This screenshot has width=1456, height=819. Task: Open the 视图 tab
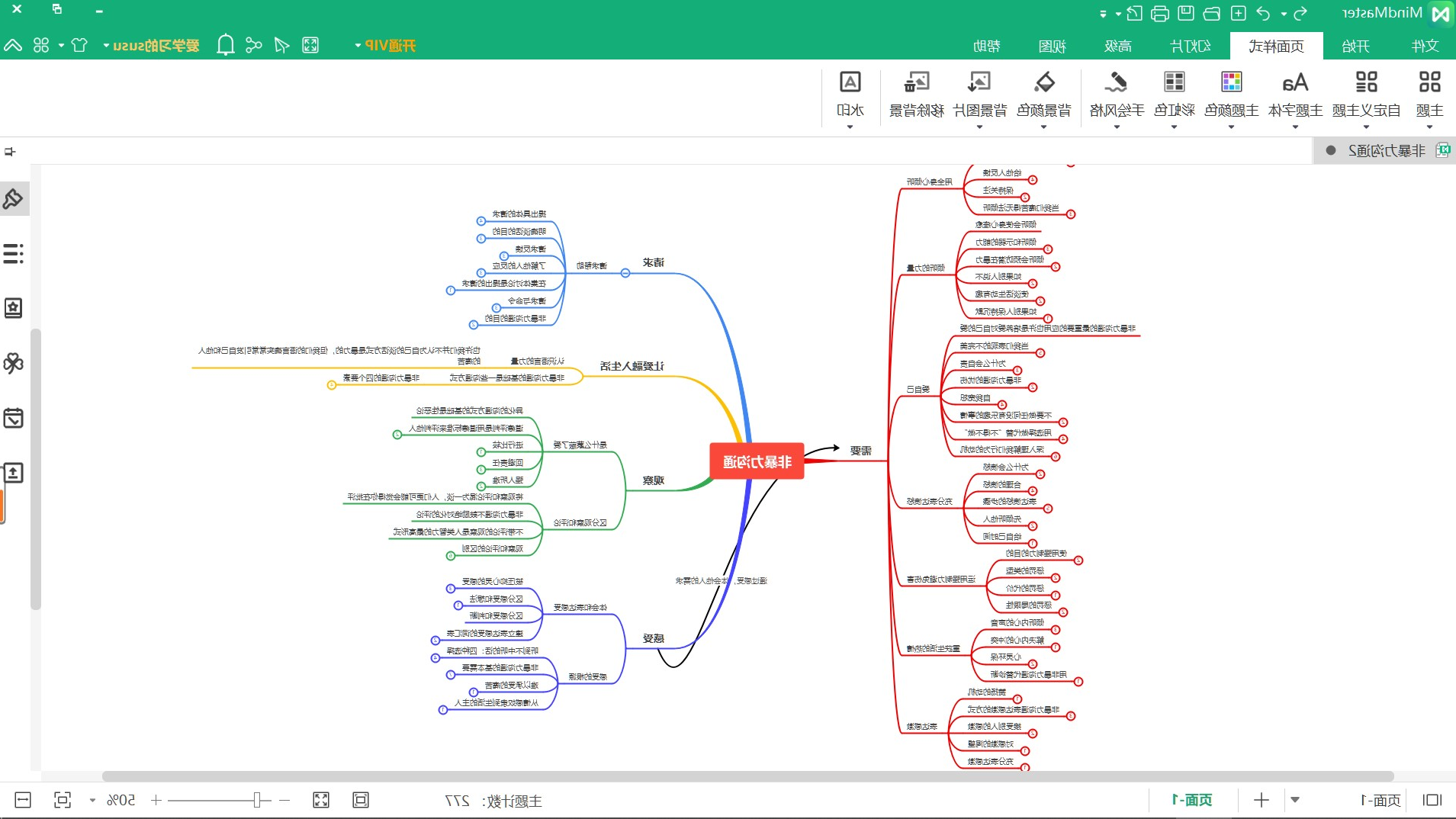click(x=1052, y=46)
